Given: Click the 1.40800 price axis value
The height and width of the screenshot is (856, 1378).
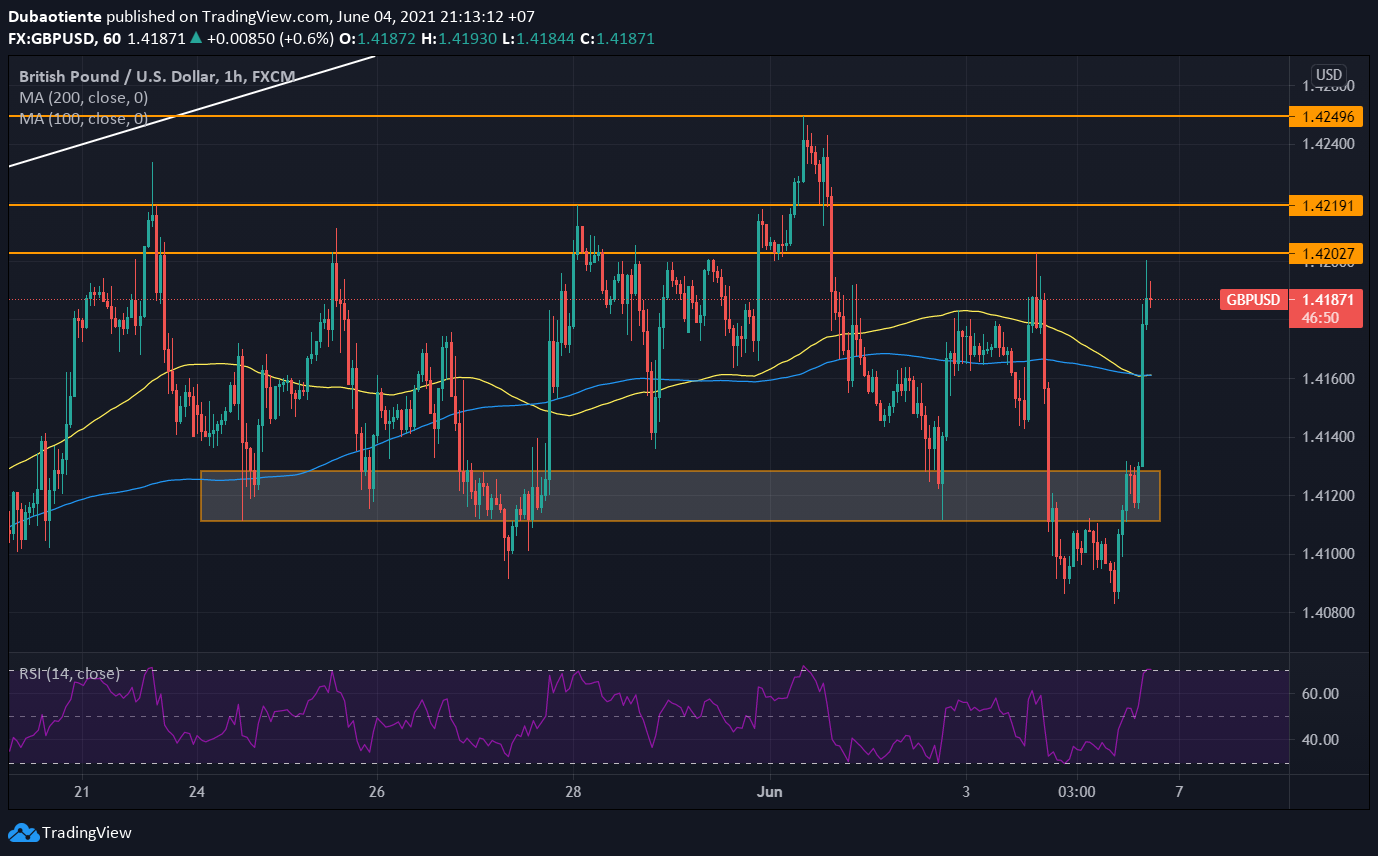Looking at the screenshot, I should [1328, 613].
